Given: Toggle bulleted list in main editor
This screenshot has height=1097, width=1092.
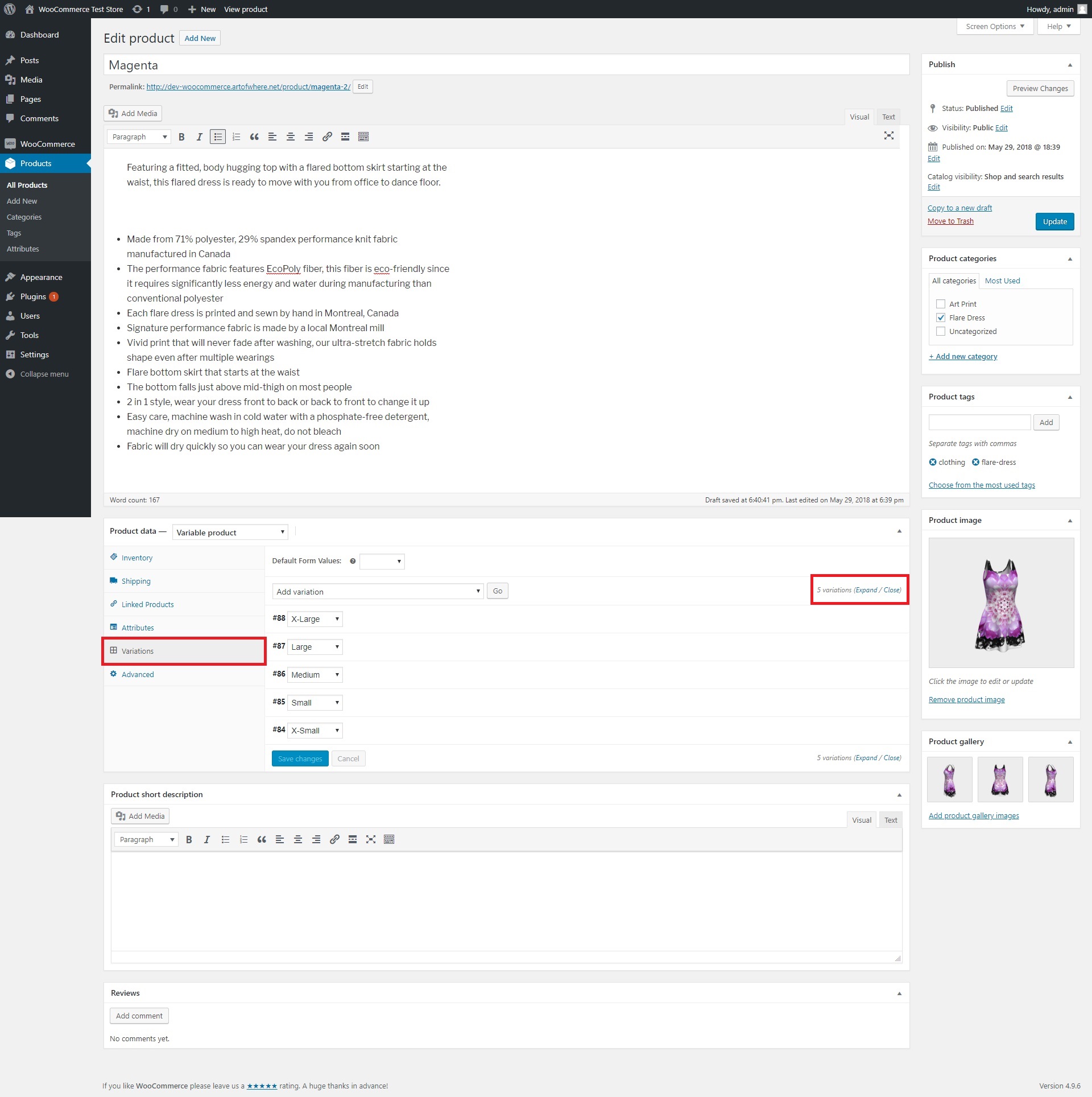Looking at the screenshot, I should 218,137.
